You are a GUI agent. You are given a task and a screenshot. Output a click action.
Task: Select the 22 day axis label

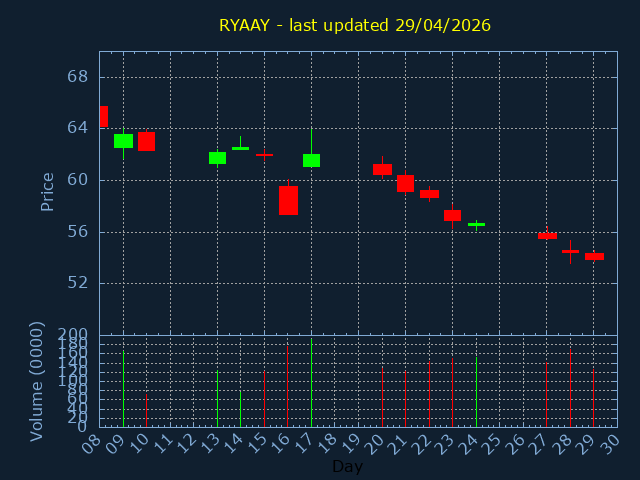[422, 443]
